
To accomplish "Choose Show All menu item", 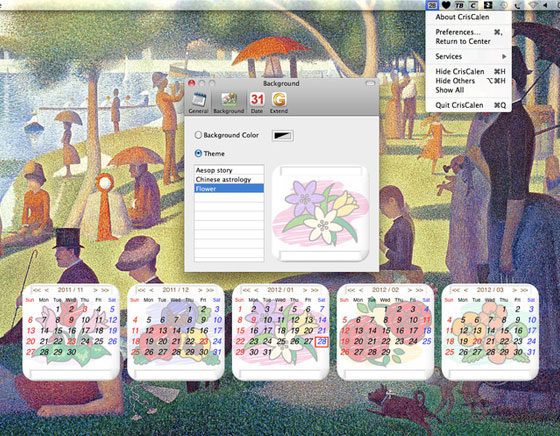I will [469, 90].
